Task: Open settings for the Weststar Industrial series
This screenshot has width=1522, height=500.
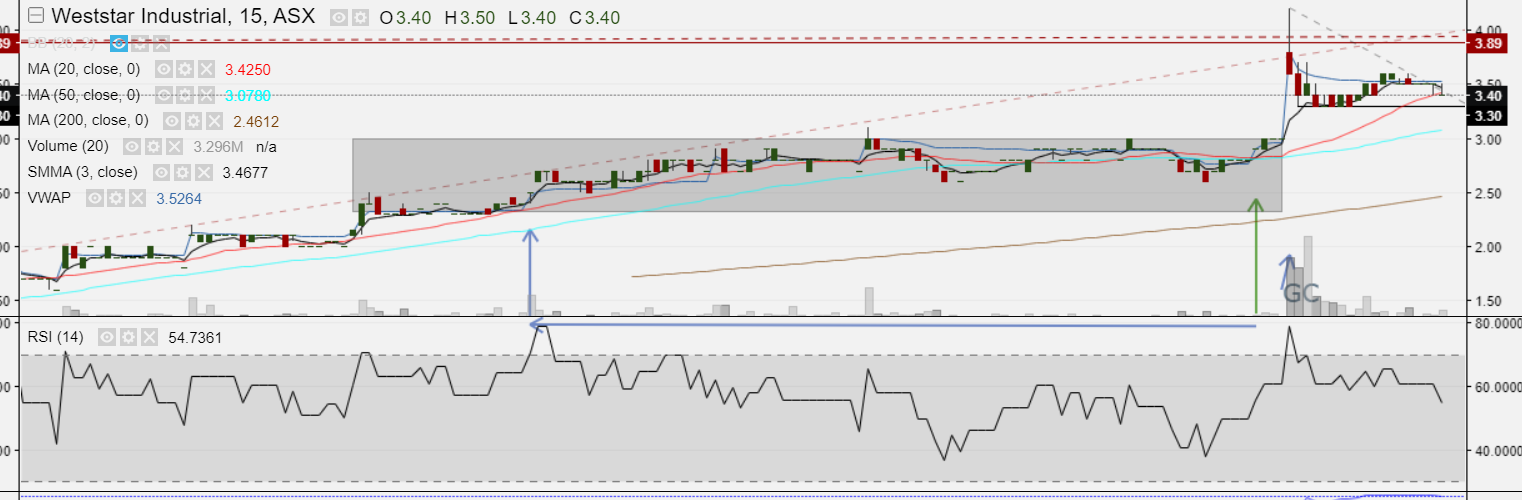Action: pos(360,17)
